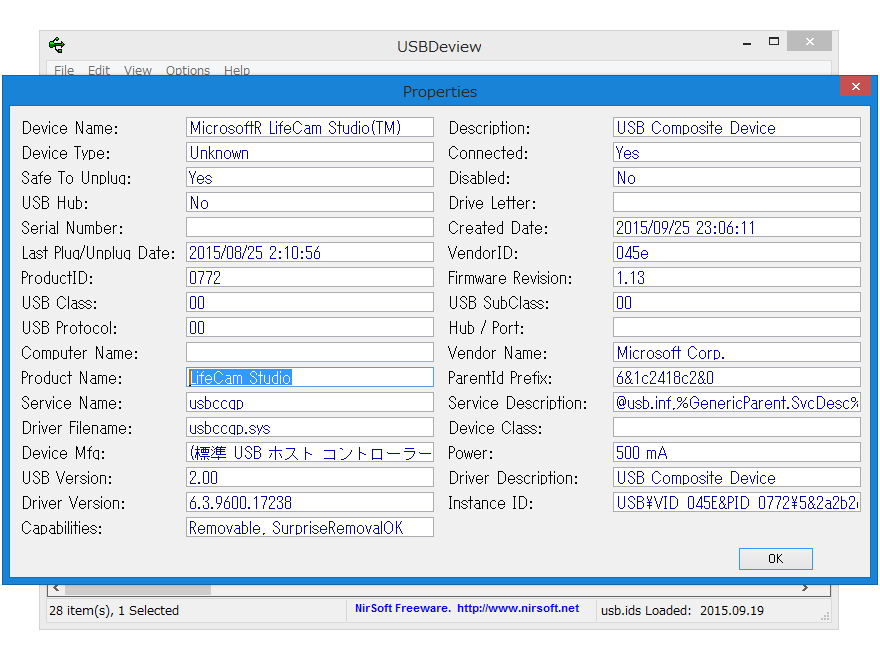Image resolution: width=880 pixels, height=660 pixels.
Task: Click the USB Hub value field
Action: pyautogui.click(x=310, y=203)
